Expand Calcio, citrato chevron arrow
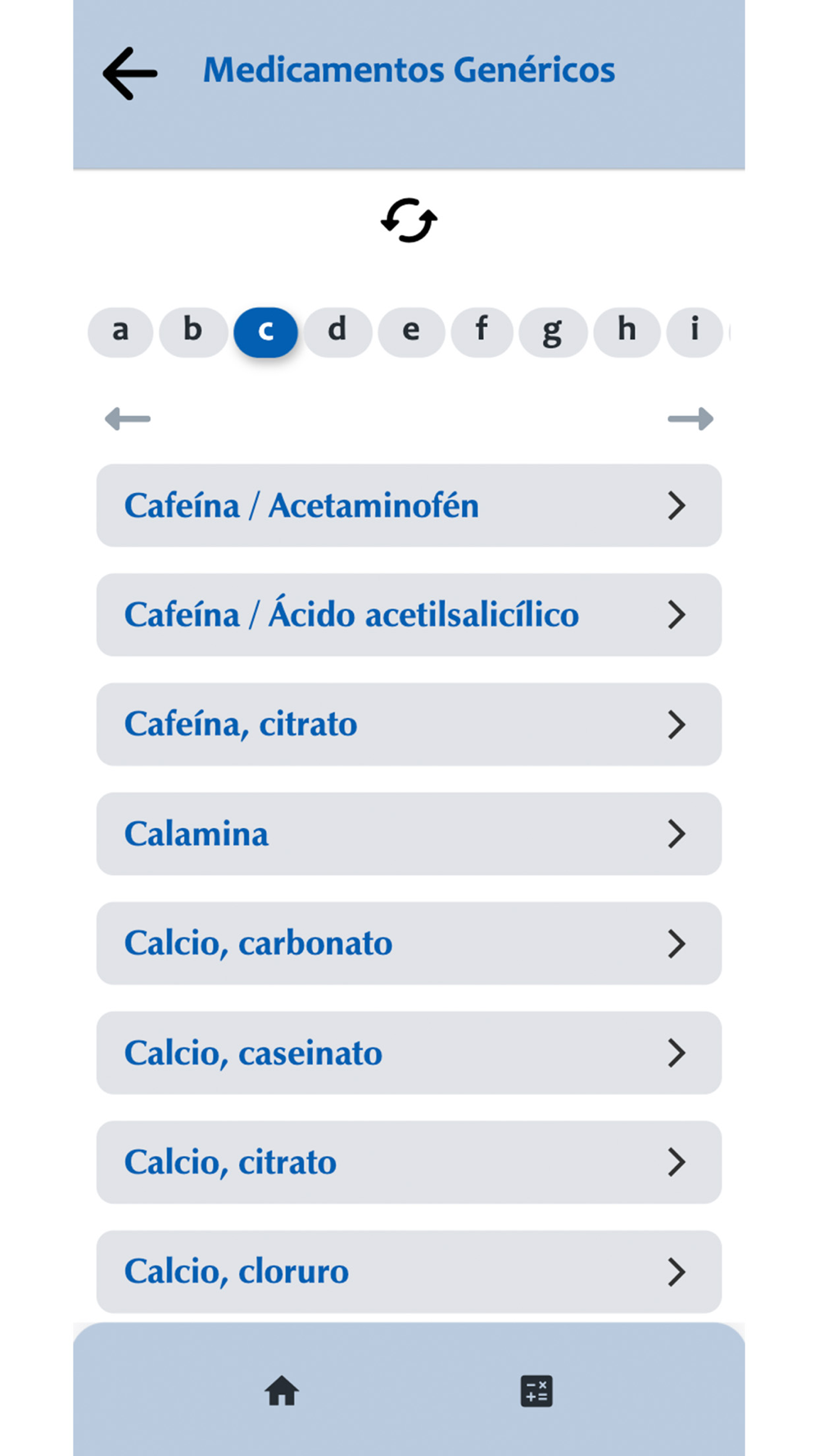Image resolution: width=819 pixels, height=1456 pixels. tap(676, 1162)
